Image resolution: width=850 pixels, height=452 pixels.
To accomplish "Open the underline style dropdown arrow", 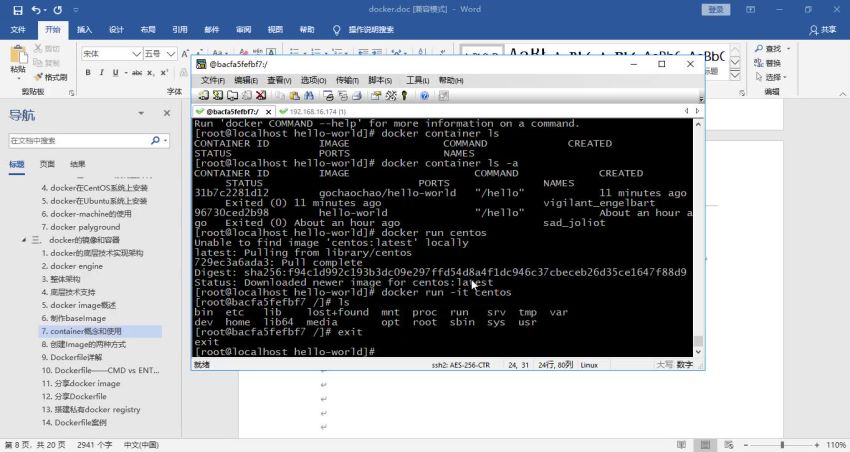I will [x=126, y=72].
